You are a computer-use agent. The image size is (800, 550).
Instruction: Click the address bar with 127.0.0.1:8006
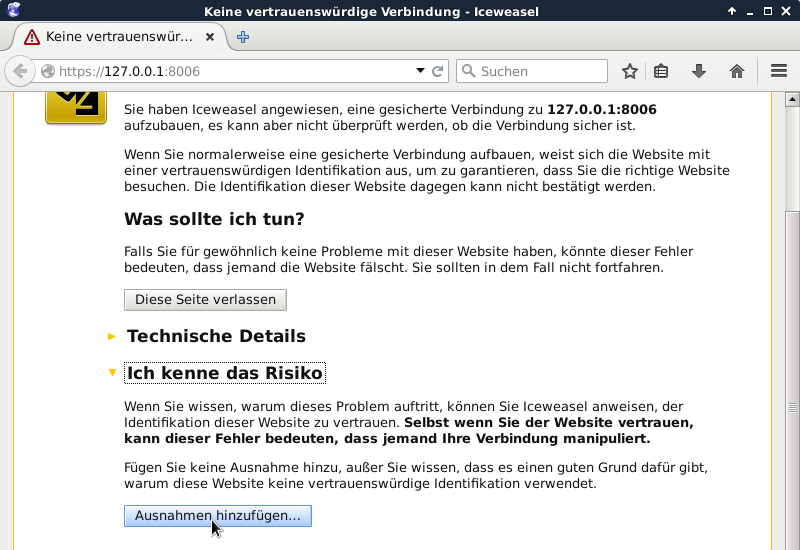(x=230, y=71)
